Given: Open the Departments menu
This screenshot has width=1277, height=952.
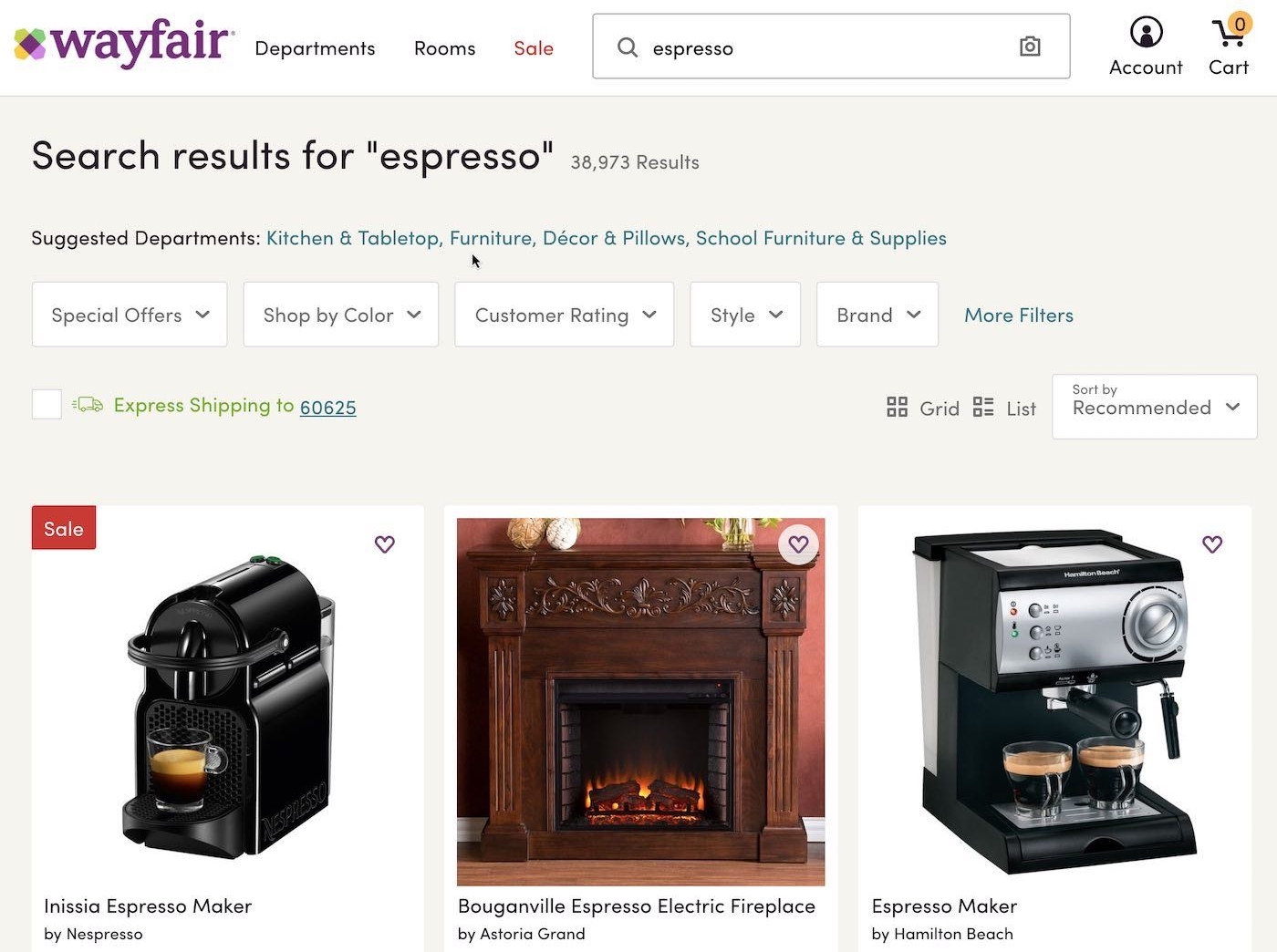Looking at the screenshot, I should coord(315,48).
